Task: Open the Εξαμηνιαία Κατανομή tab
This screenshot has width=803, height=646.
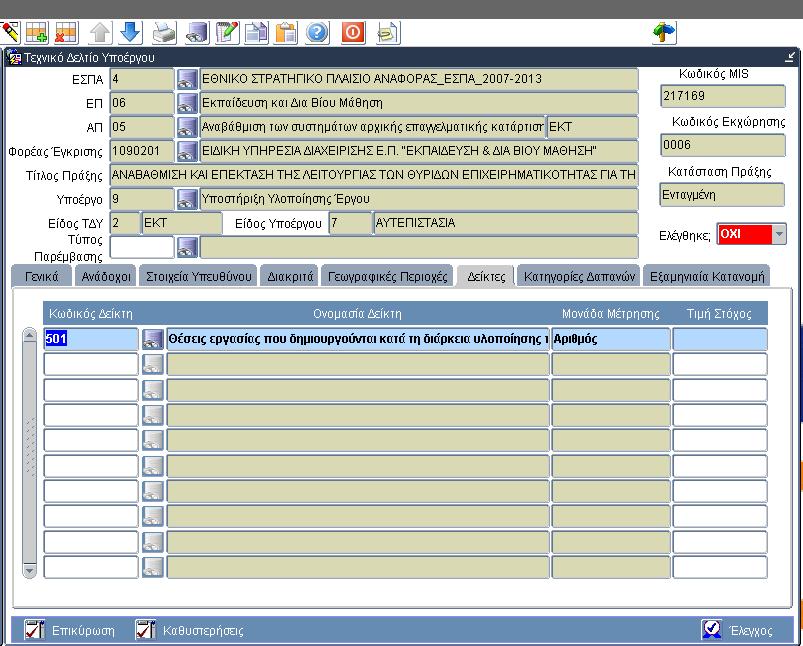Action: pos(707,277)
